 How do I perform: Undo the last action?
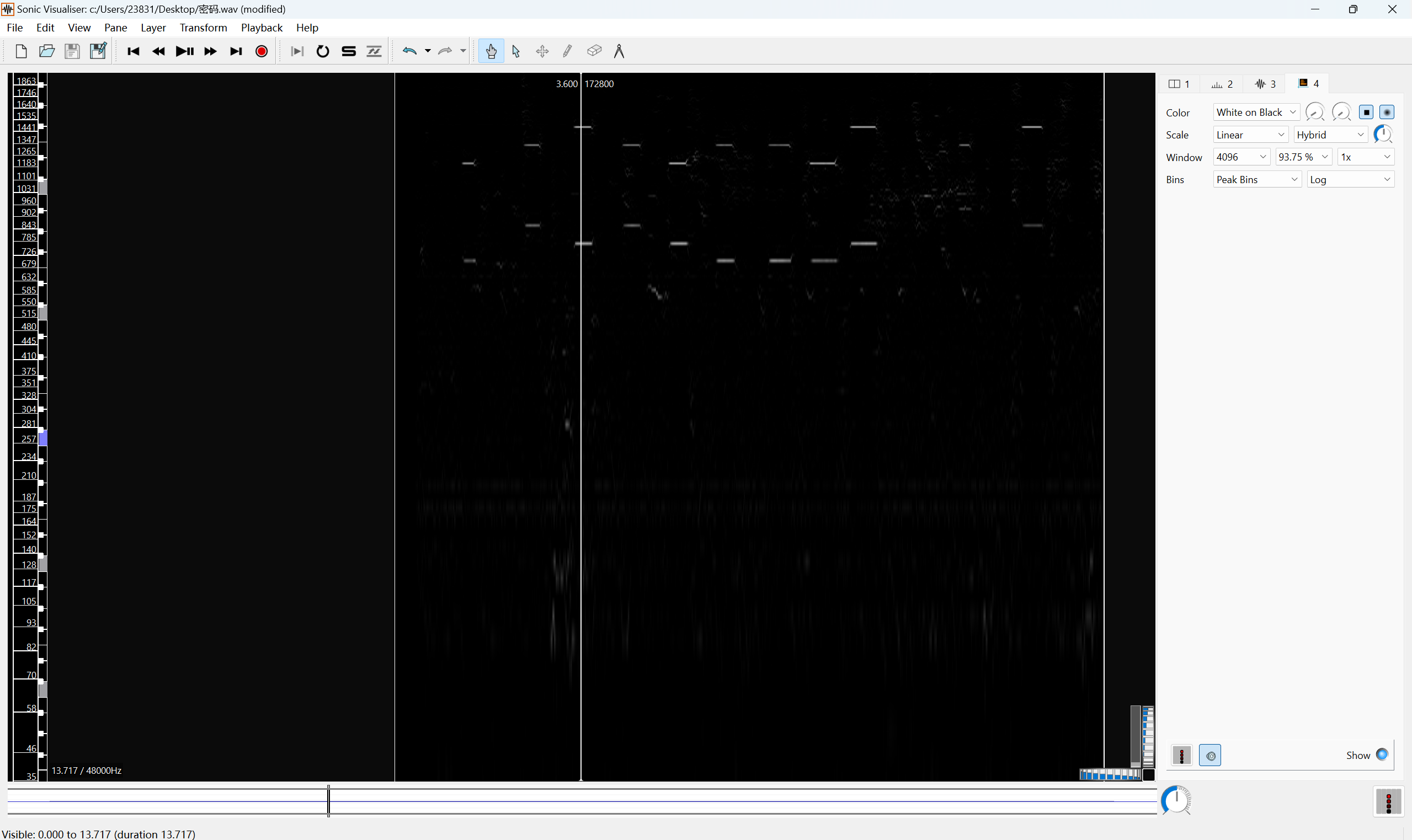(409, 51)
